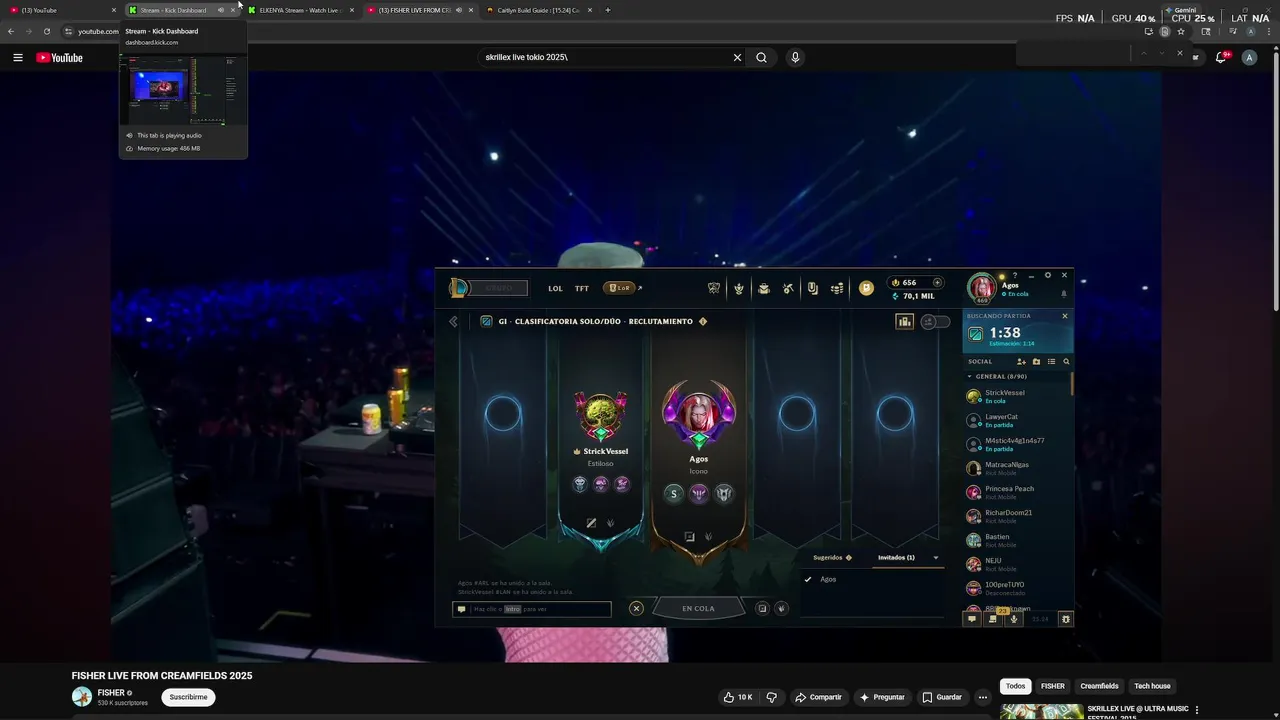Click the search icon in Social panel

coord(1066,361)
